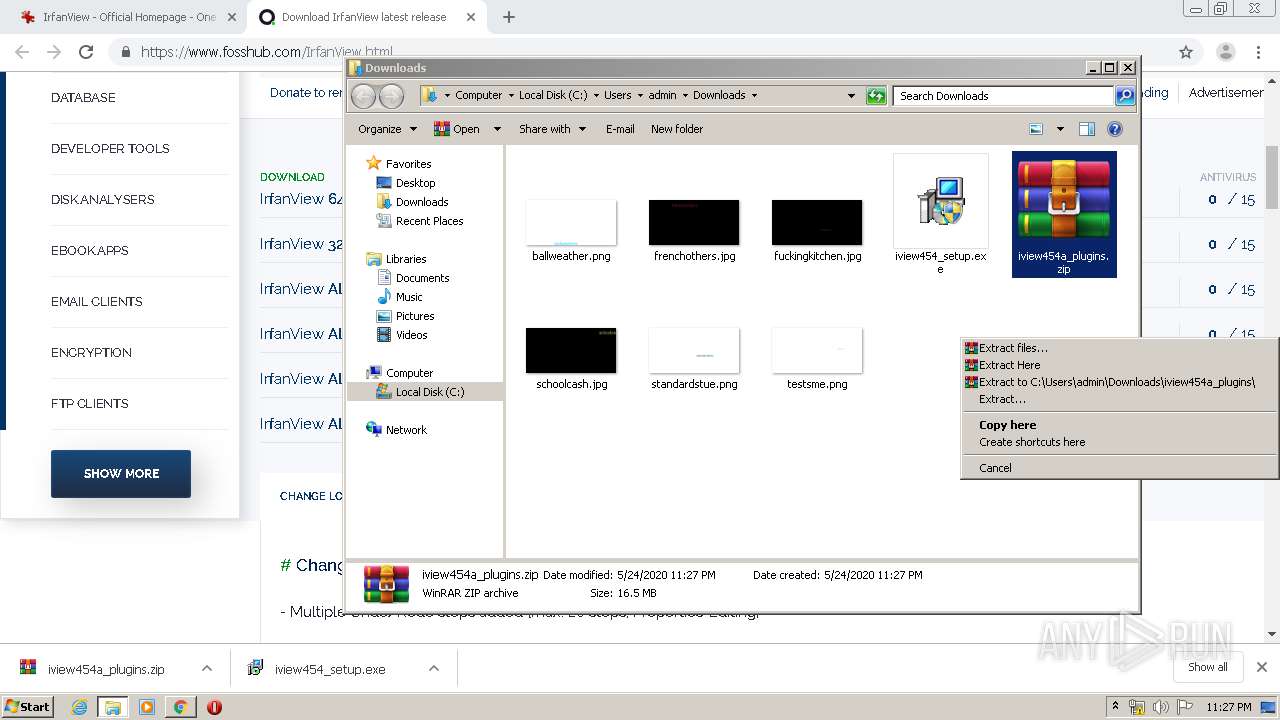Viewport: 1280px width, 720px height.
Task: Click the browser reload button
Action: pos(86,52)
